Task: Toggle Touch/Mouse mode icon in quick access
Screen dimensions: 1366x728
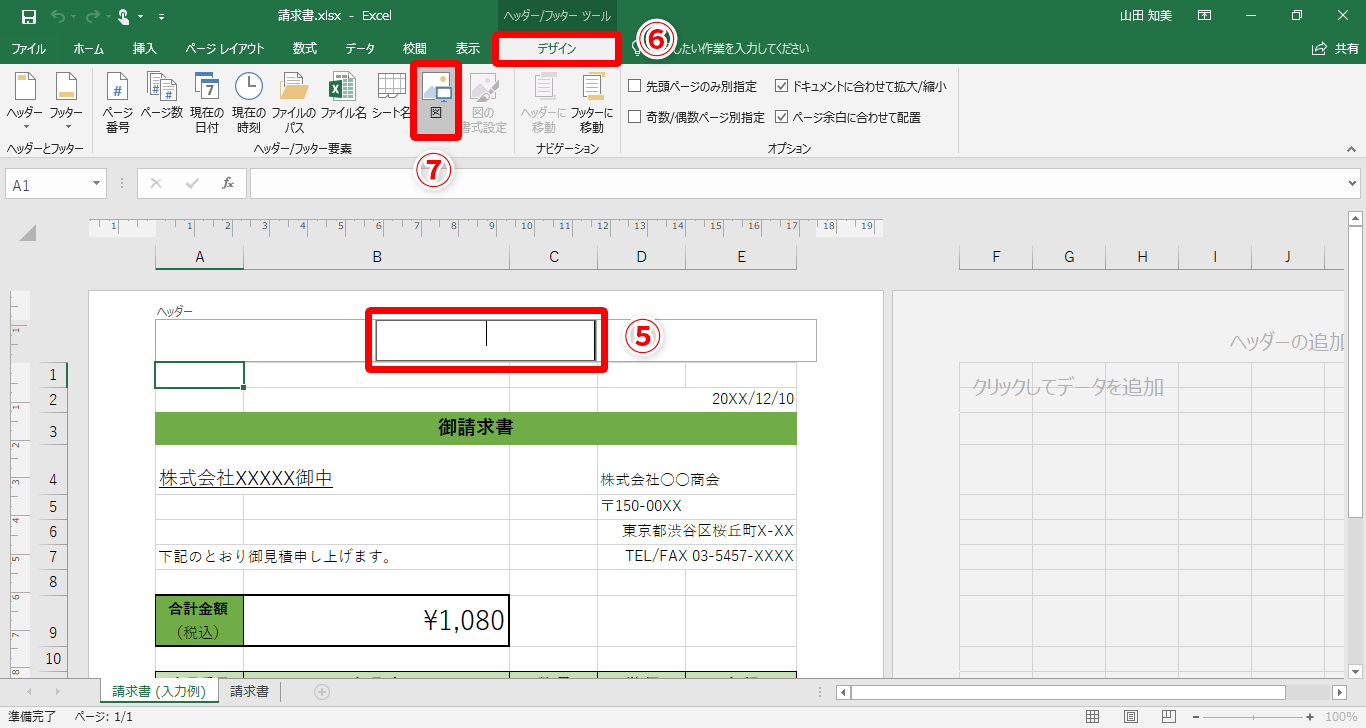Action: [x=125, y=16]
